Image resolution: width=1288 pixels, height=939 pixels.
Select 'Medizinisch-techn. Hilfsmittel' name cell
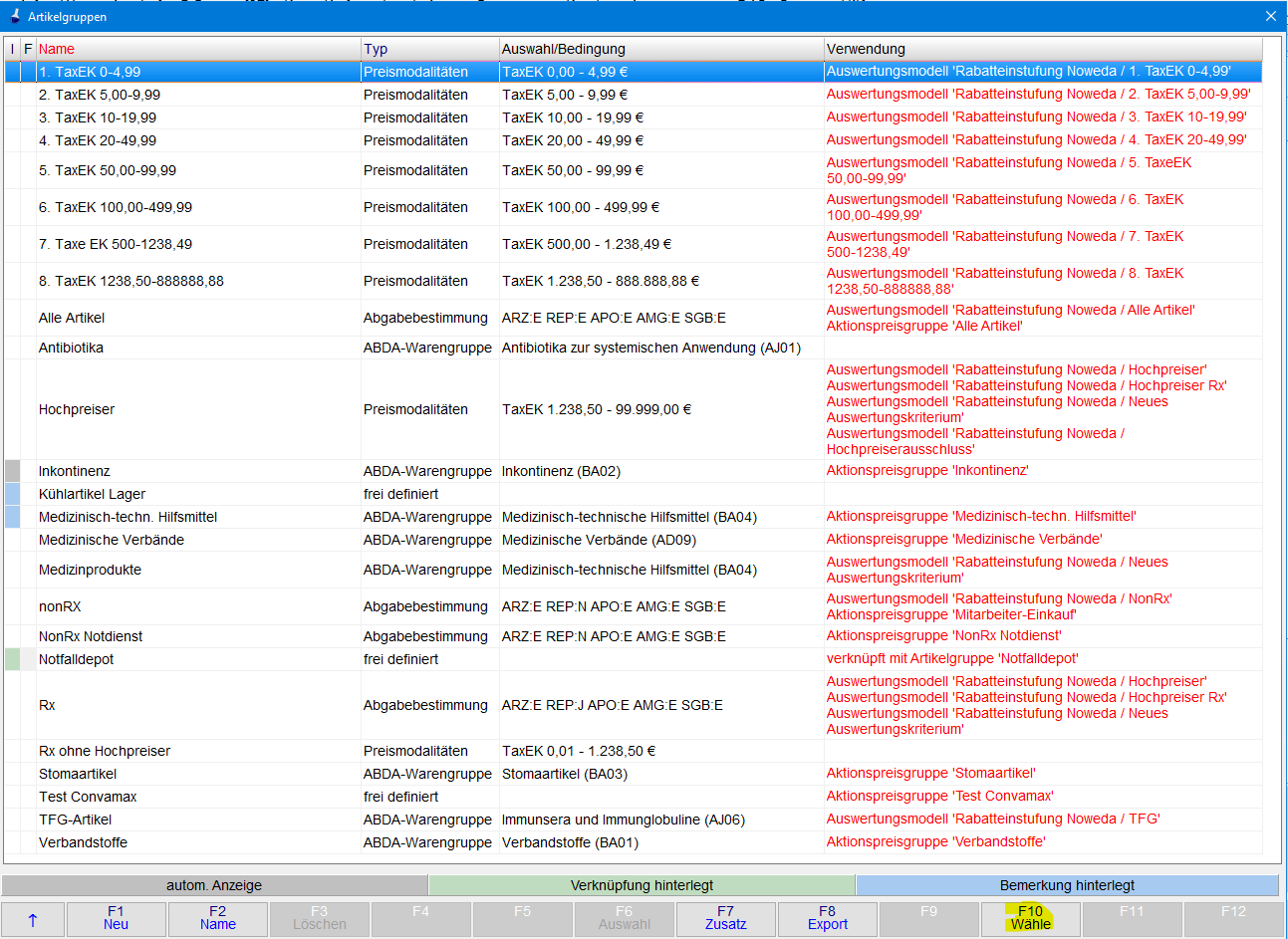coord(198,517)
